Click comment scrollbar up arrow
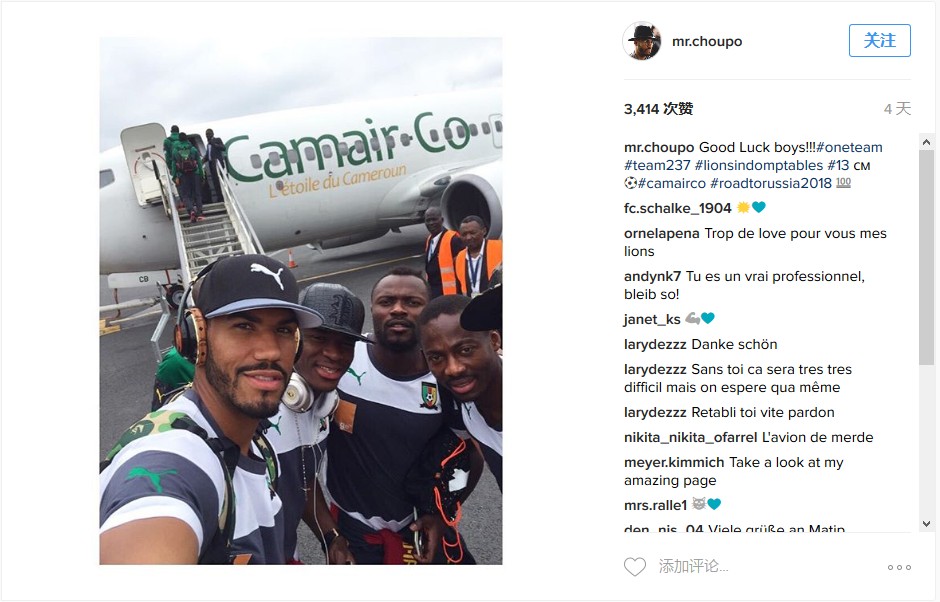 point(926,142)
